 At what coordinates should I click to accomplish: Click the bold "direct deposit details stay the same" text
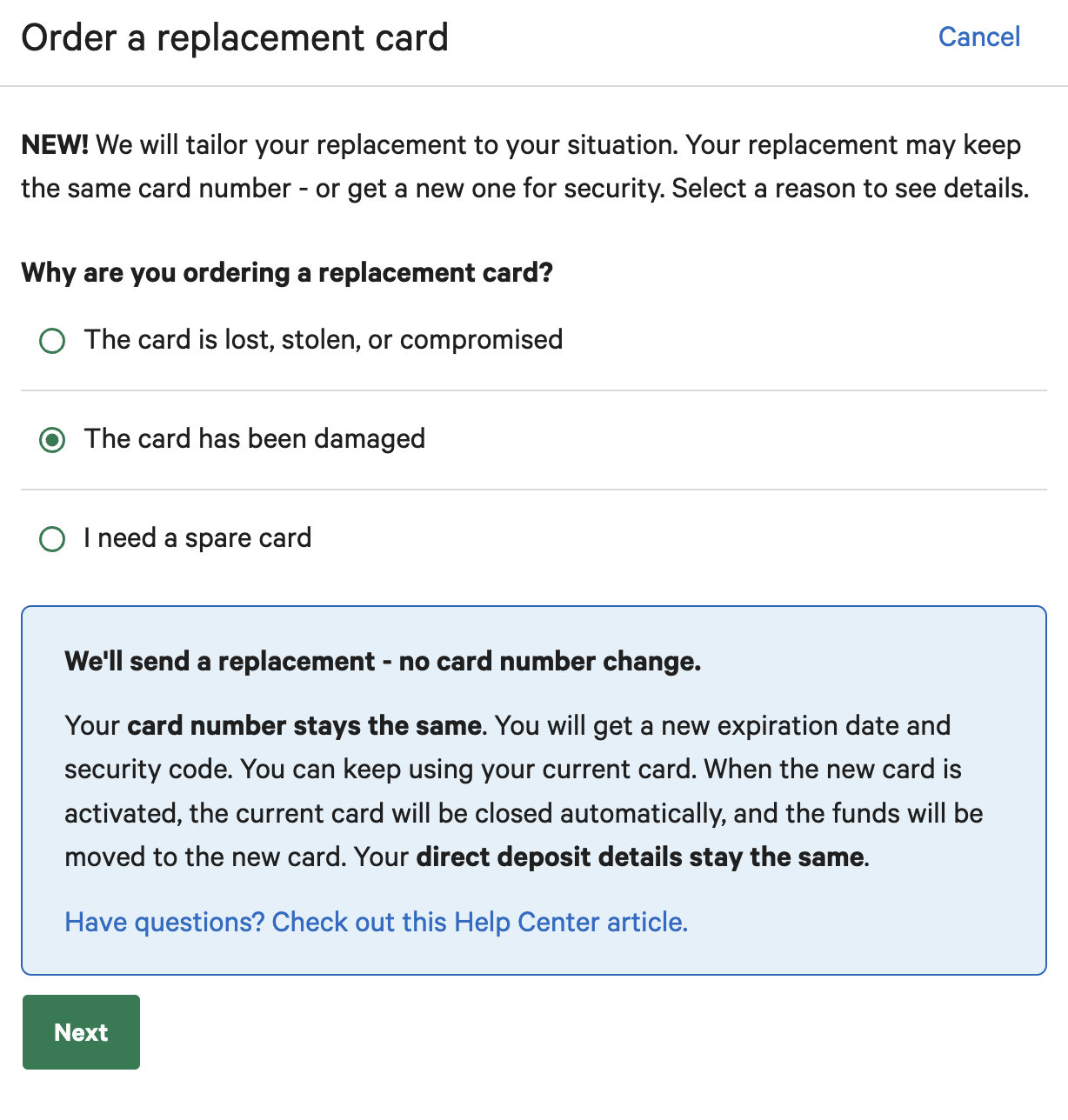tap(641, 857)
